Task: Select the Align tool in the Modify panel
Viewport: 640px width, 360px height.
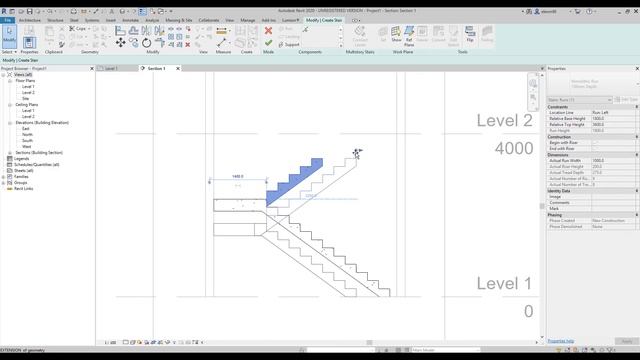Action: point(120,30)
